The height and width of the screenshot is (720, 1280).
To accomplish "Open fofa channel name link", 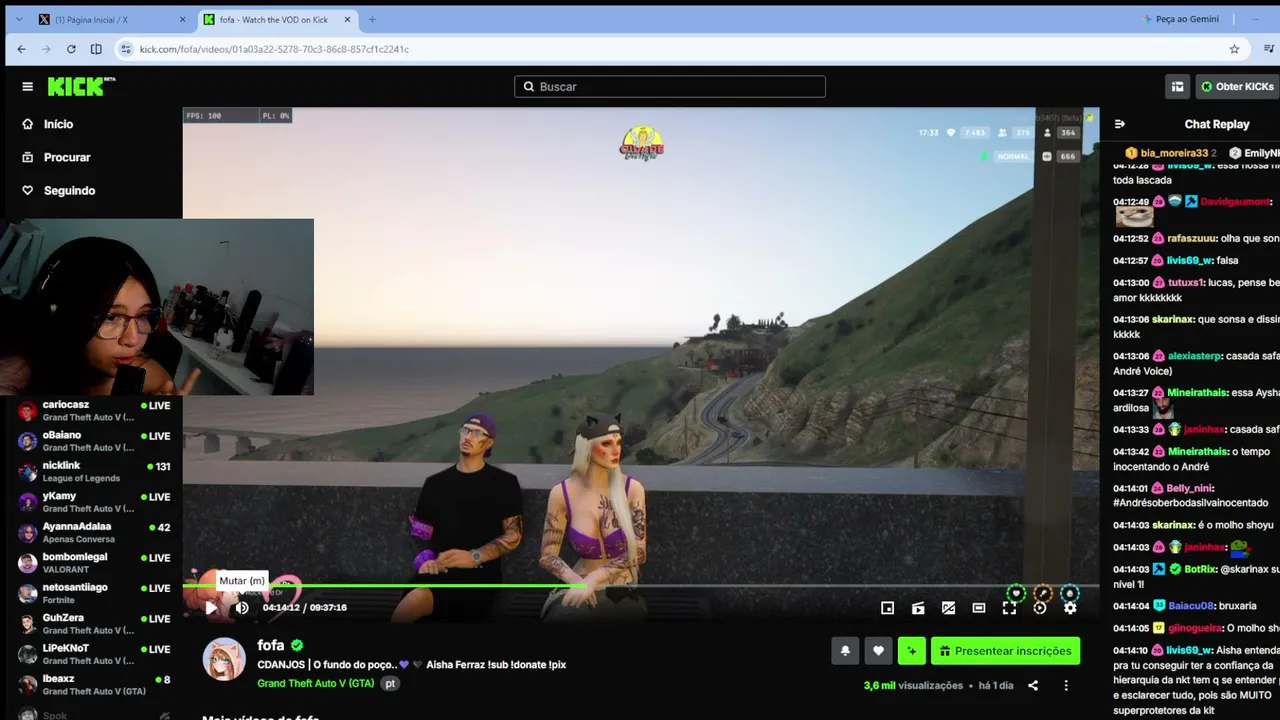I will click(271, 645).
